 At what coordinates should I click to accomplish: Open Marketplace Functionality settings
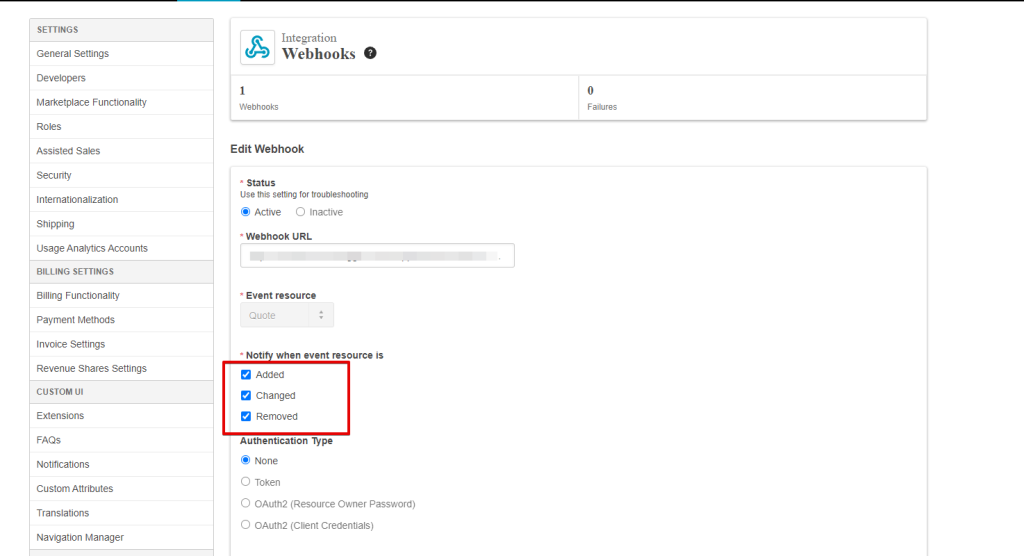point(91,102)
